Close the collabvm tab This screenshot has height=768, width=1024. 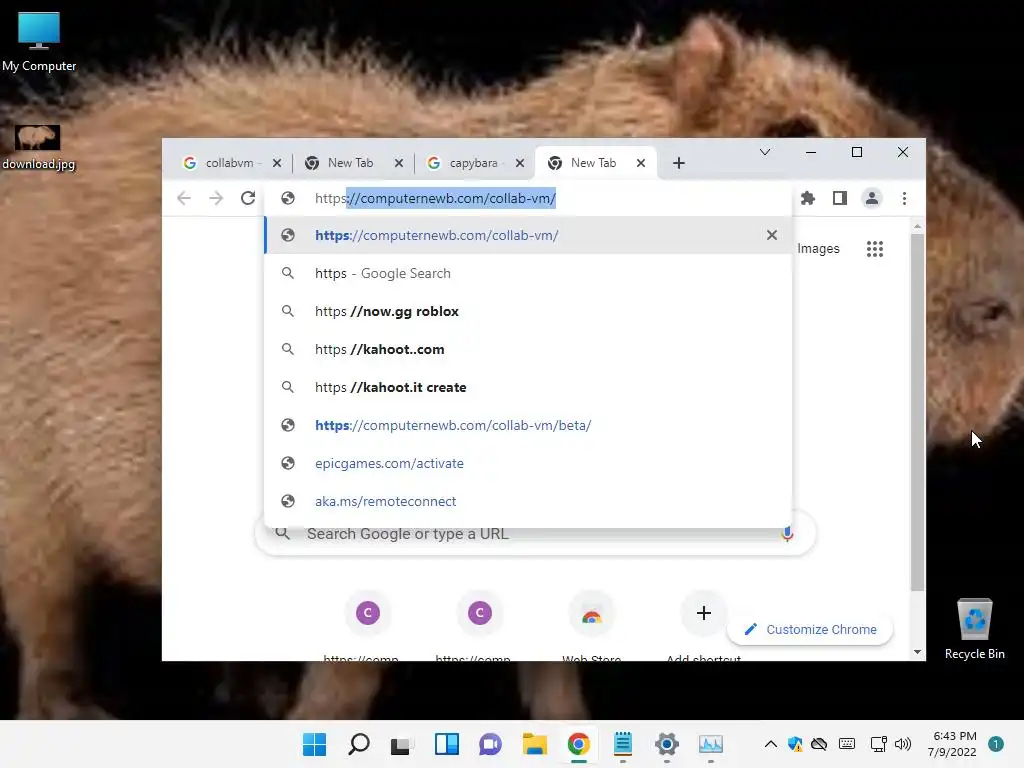click(277, 163)
